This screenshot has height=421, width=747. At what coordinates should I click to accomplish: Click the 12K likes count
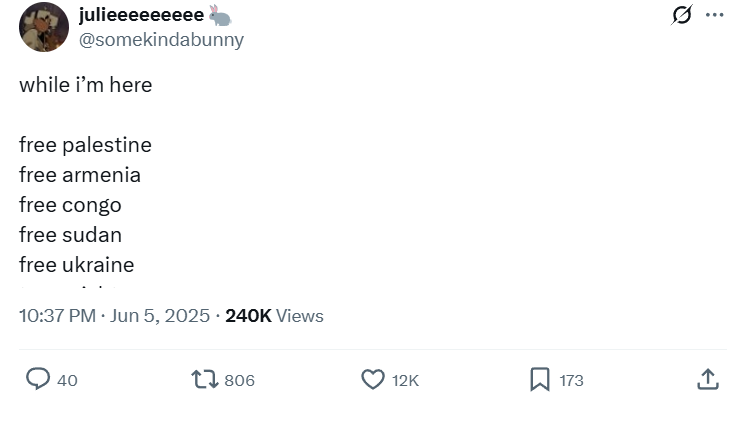[x=405, y=380]
